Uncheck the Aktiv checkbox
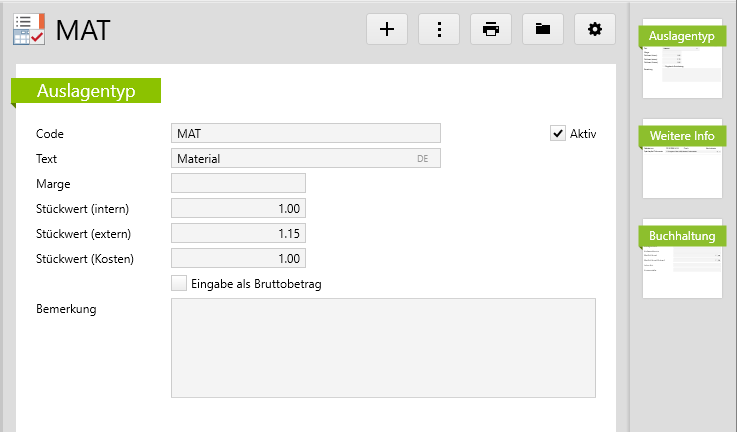 [x=558, y=133]
